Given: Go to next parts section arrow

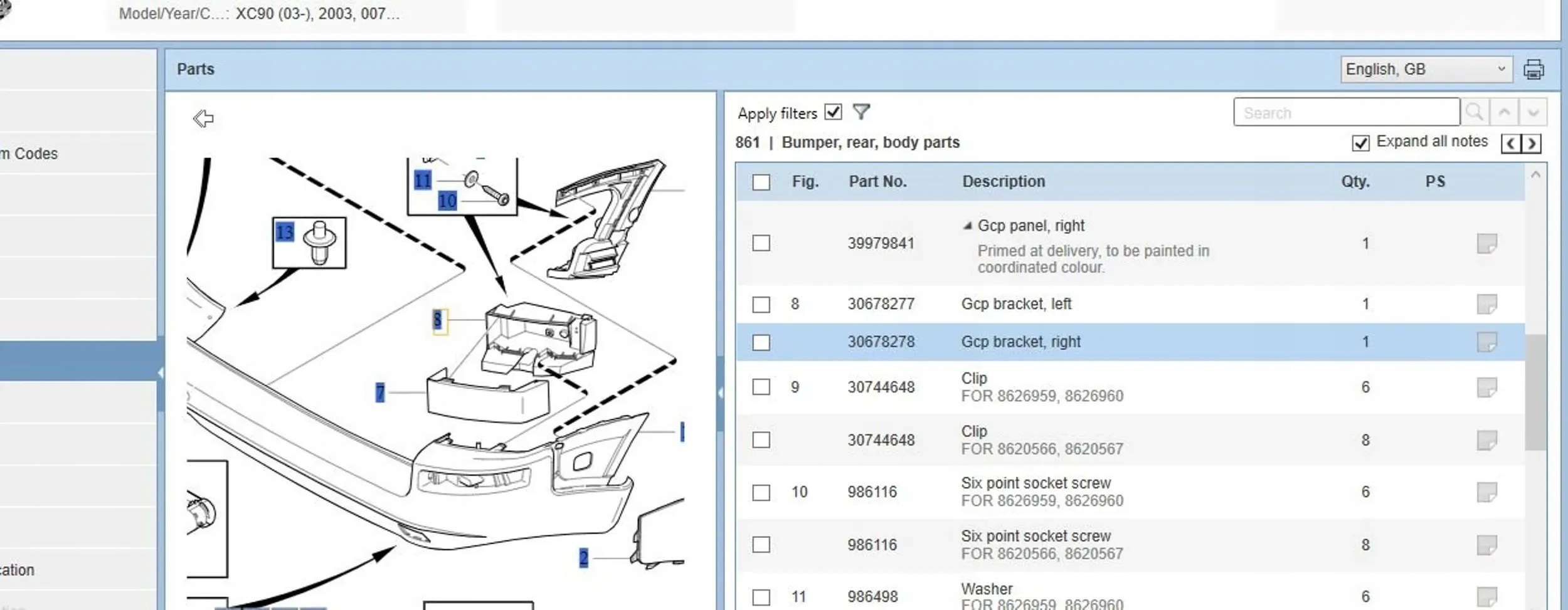Looking at the screenshot, I should (x=1531, y=144).
